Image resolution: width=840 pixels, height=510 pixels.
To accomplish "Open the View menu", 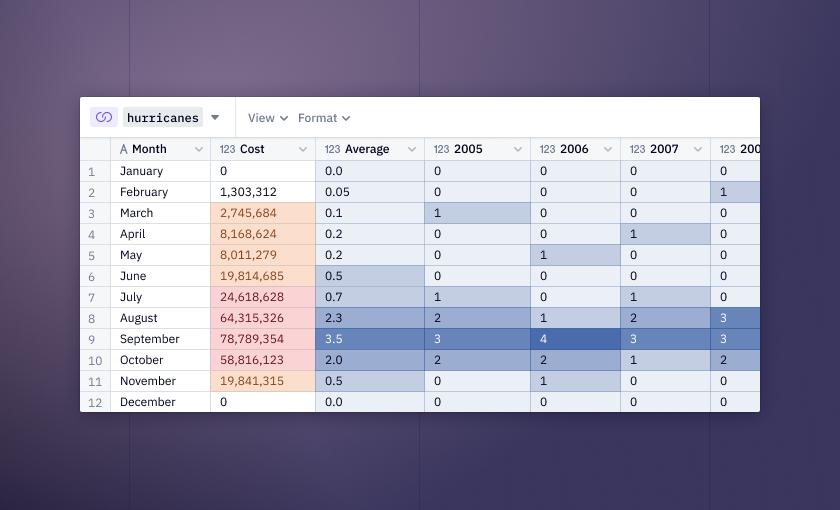I will click(x=268, y=118).
